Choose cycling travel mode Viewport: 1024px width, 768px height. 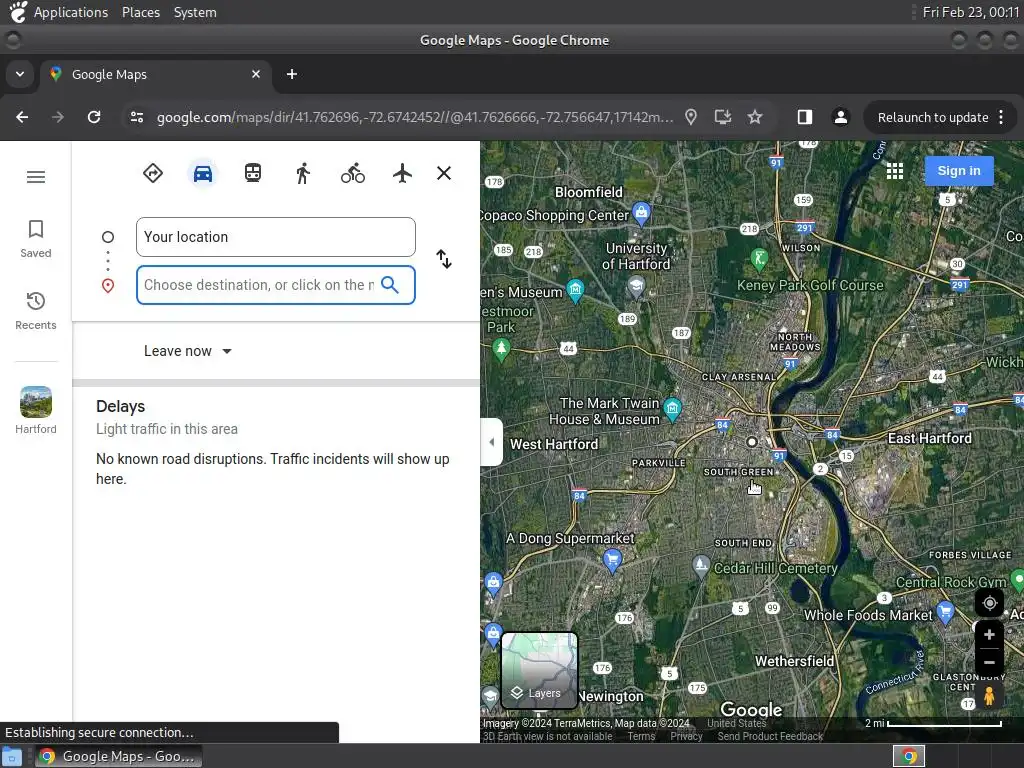tap(353, 173)
